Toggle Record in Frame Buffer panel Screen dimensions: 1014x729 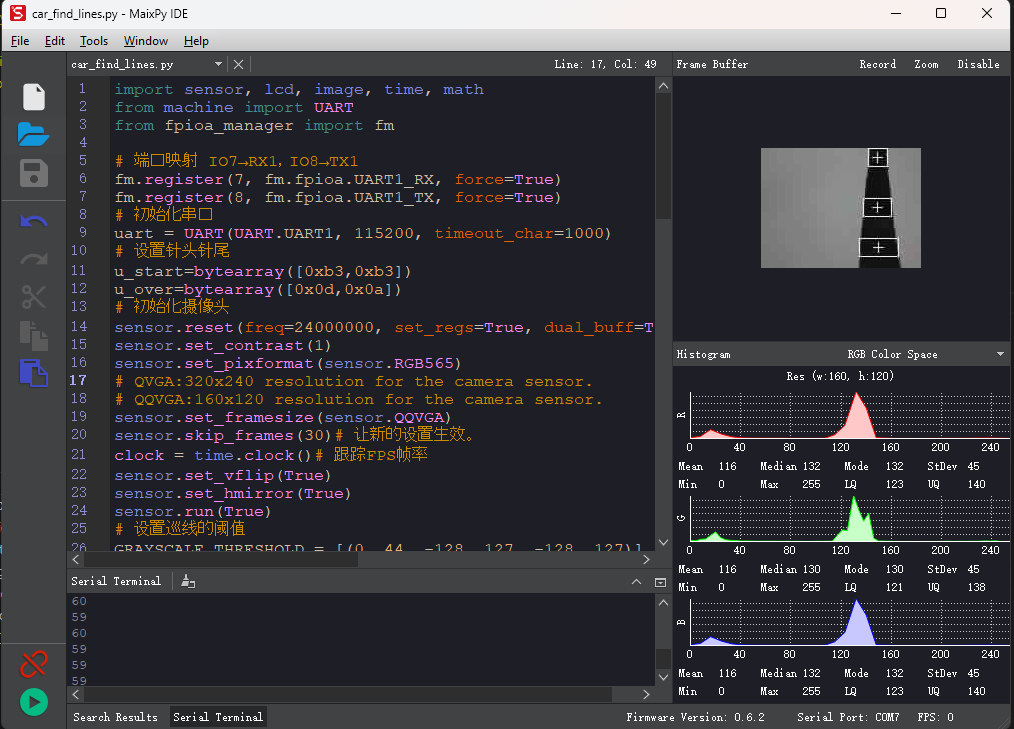click(x=877, y=64)
